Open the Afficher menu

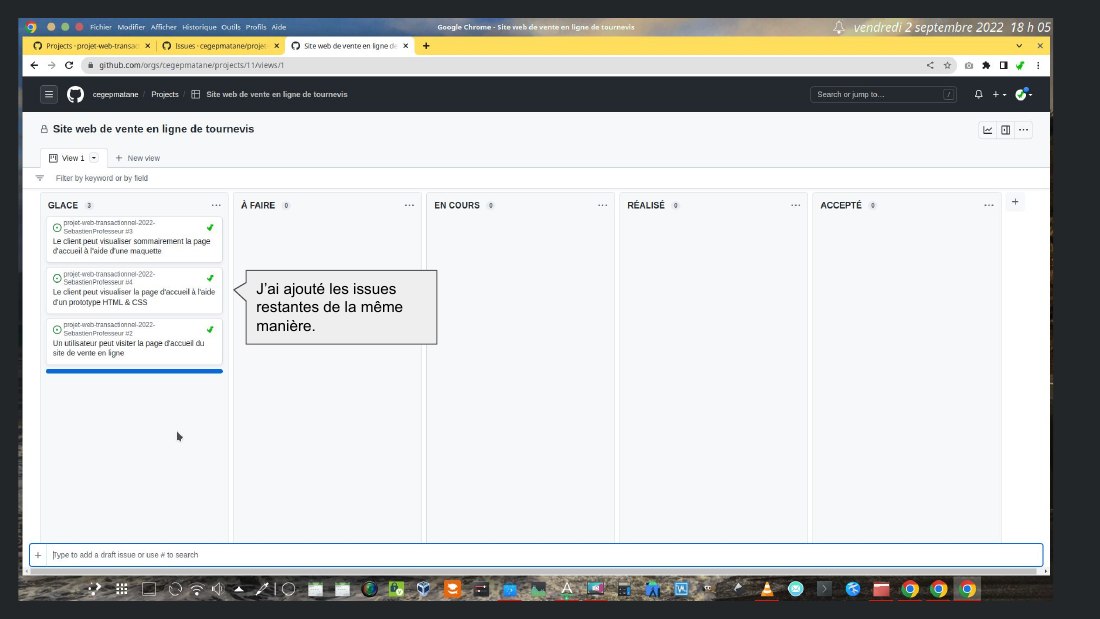point(163,27)
